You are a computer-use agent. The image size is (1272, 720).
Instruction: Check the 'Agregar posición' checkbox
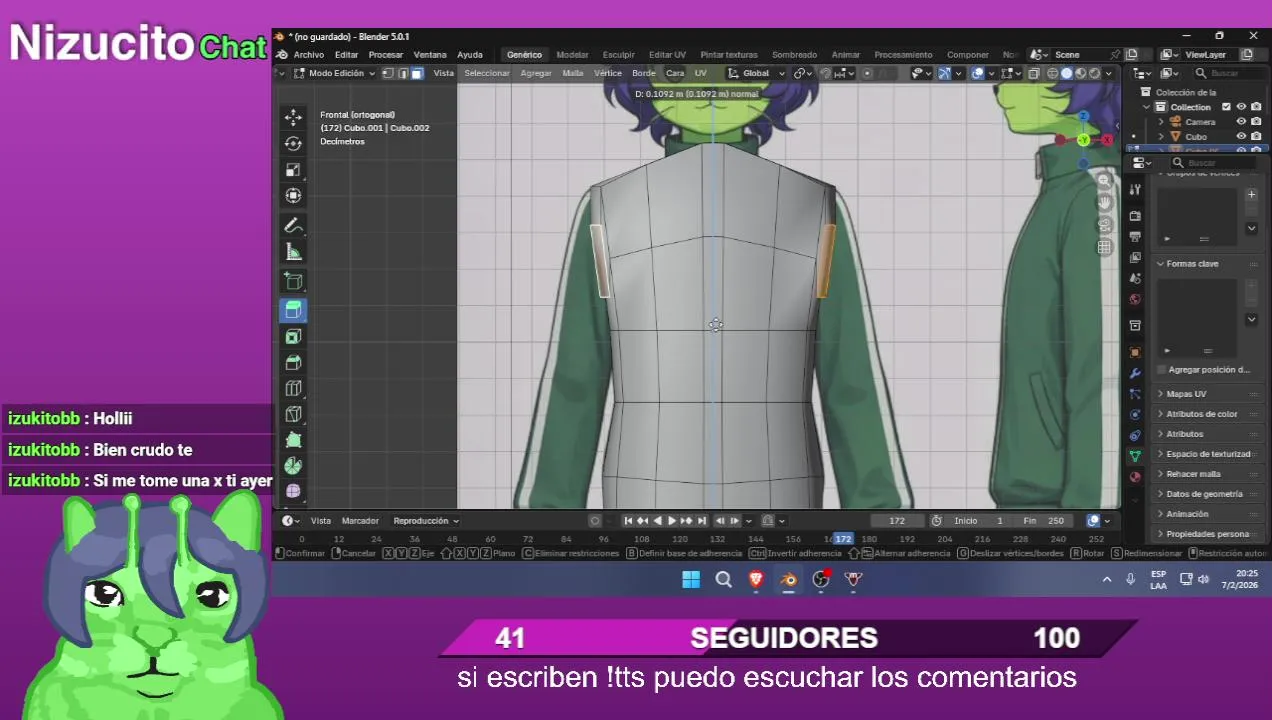pos(1160,369)
